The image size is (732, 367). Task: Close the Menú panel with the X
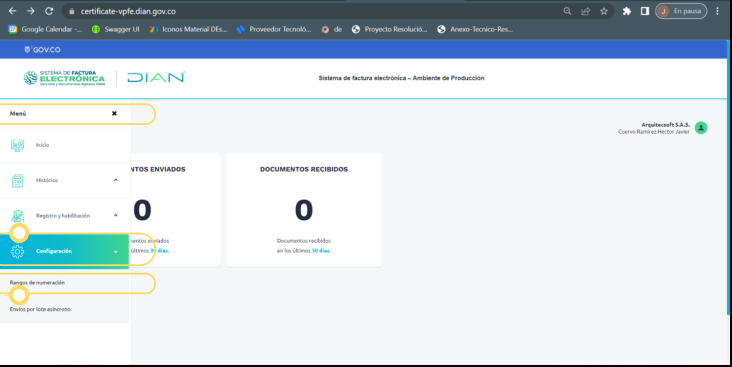114,113
